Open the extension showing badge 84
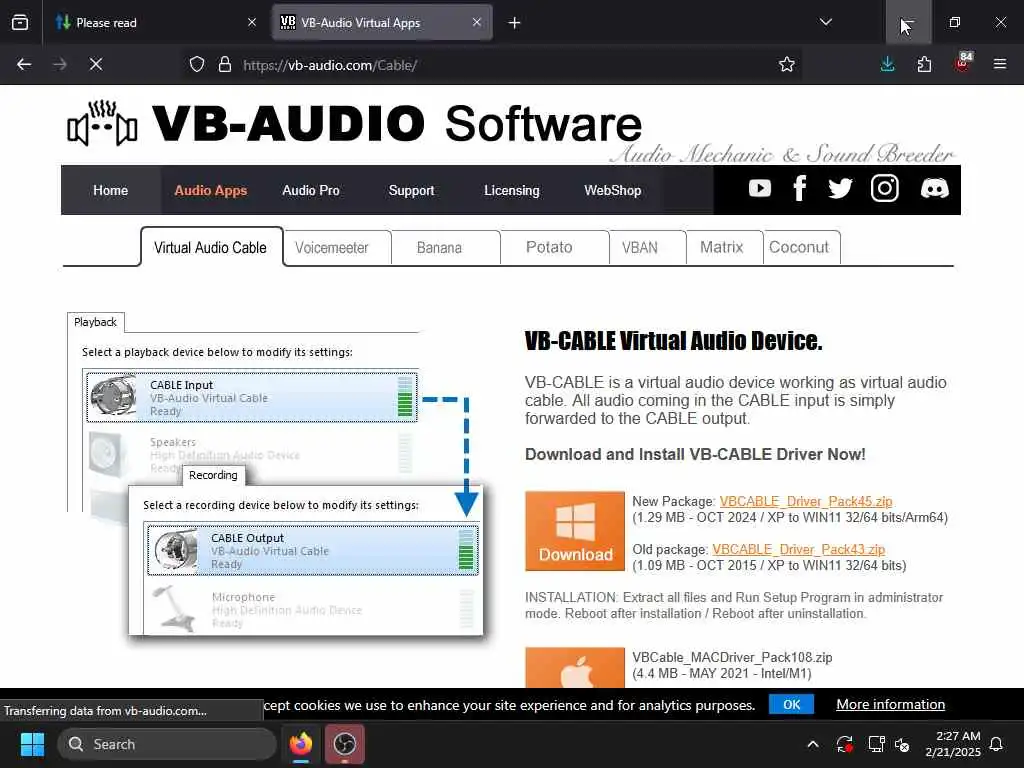1024x768 pixels. tap(963, 63)
